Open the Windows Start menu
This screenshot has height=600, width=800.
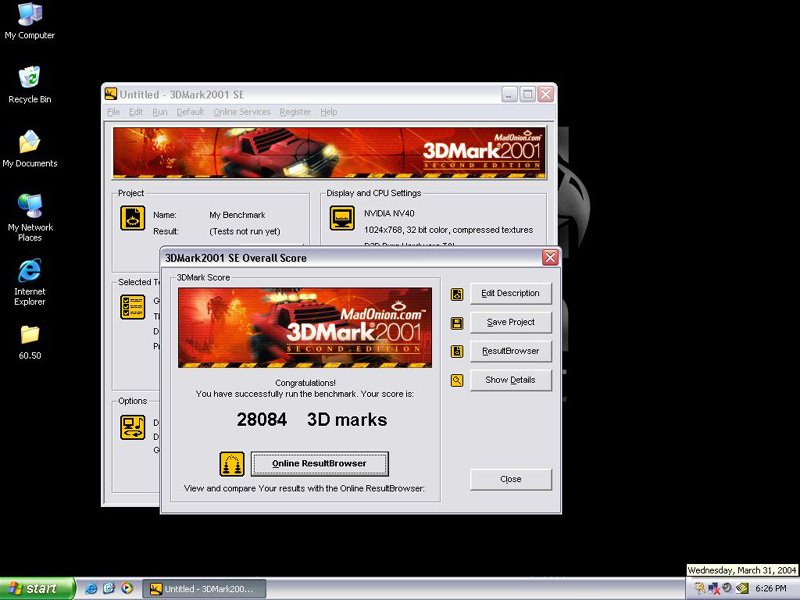(37, 588)
